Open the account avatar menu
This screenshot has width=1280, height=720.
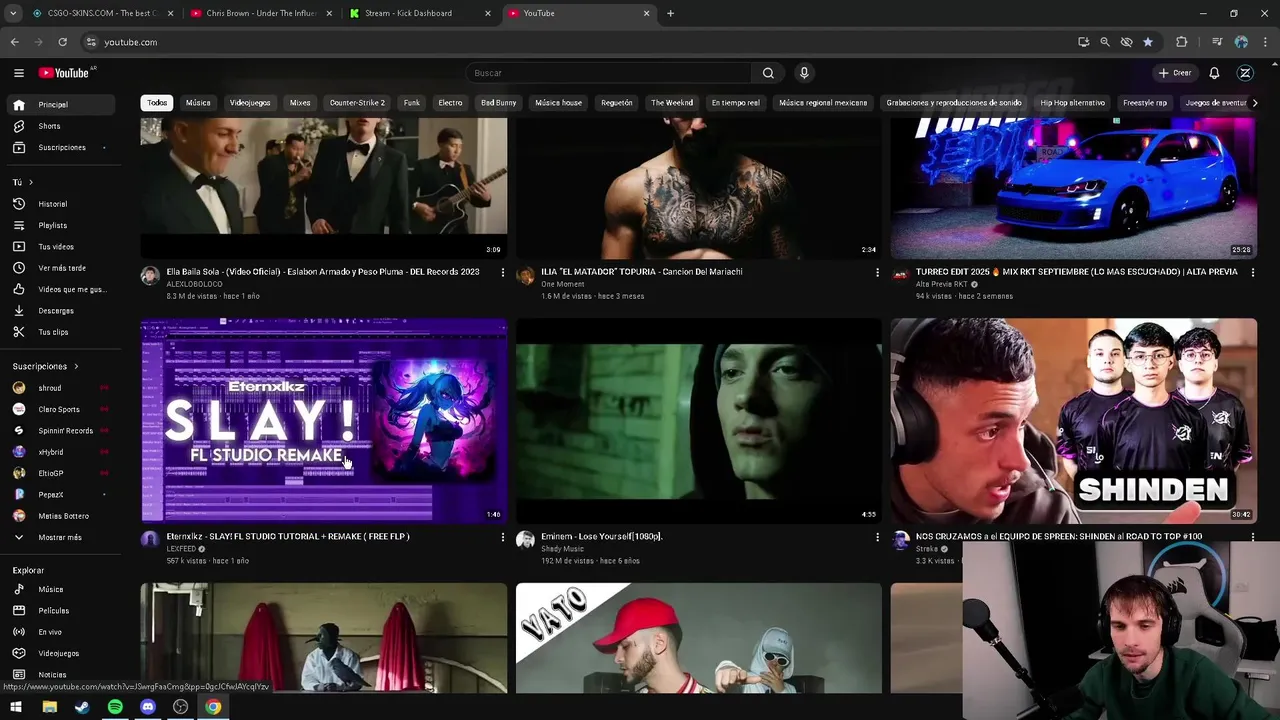coord(1245,73)
